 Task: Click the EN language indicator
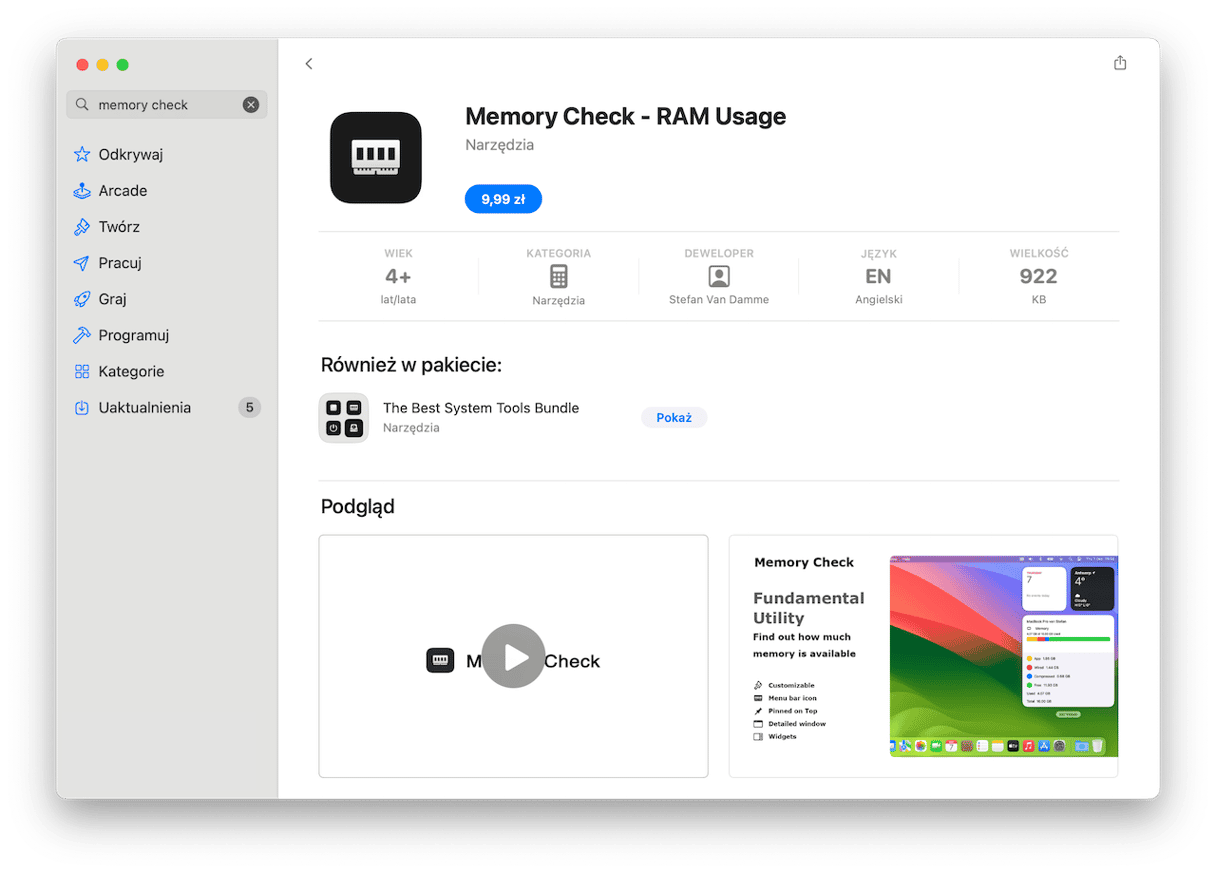coord(878,277)
